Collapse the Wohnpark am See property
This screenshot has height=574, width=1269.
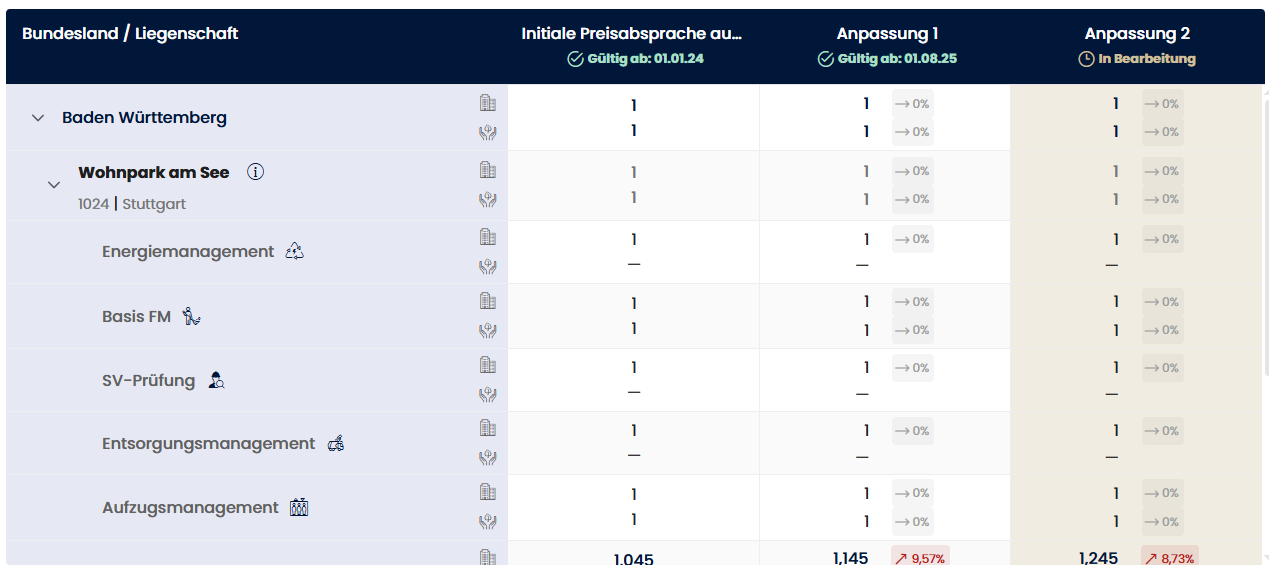coord(55,185)
